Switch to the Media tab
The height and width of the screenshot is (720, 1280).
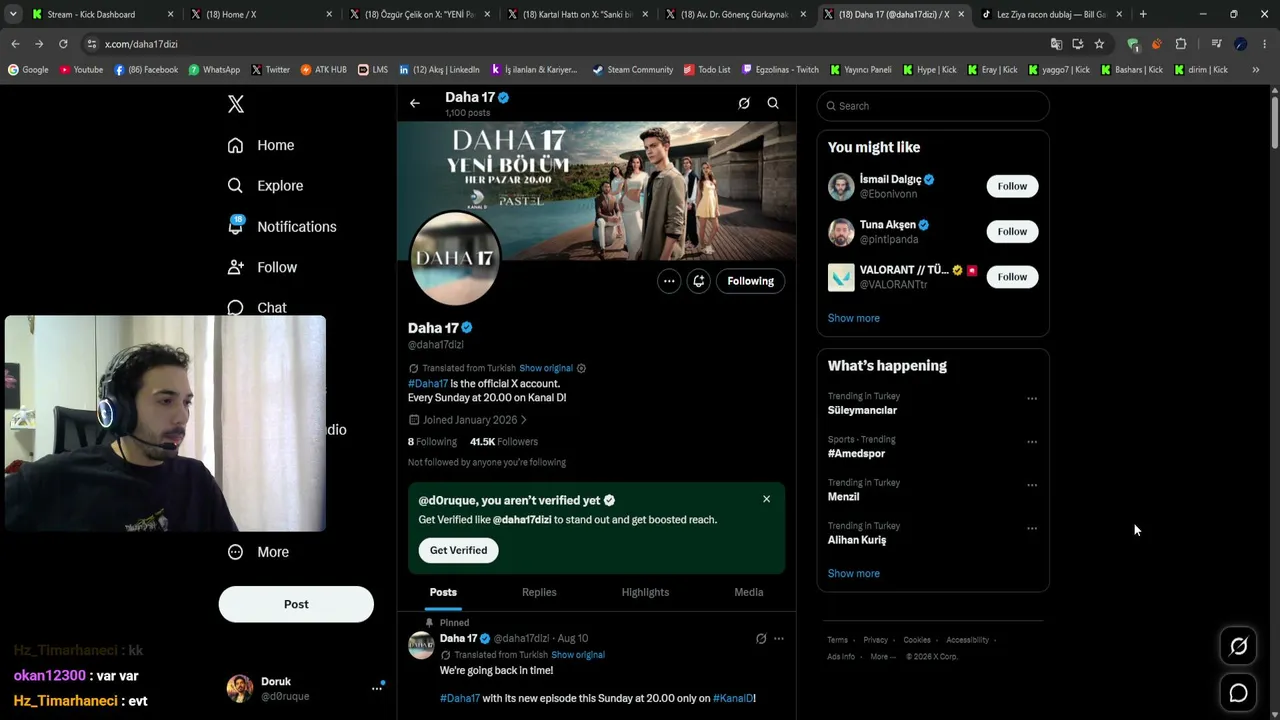(749, 592)
